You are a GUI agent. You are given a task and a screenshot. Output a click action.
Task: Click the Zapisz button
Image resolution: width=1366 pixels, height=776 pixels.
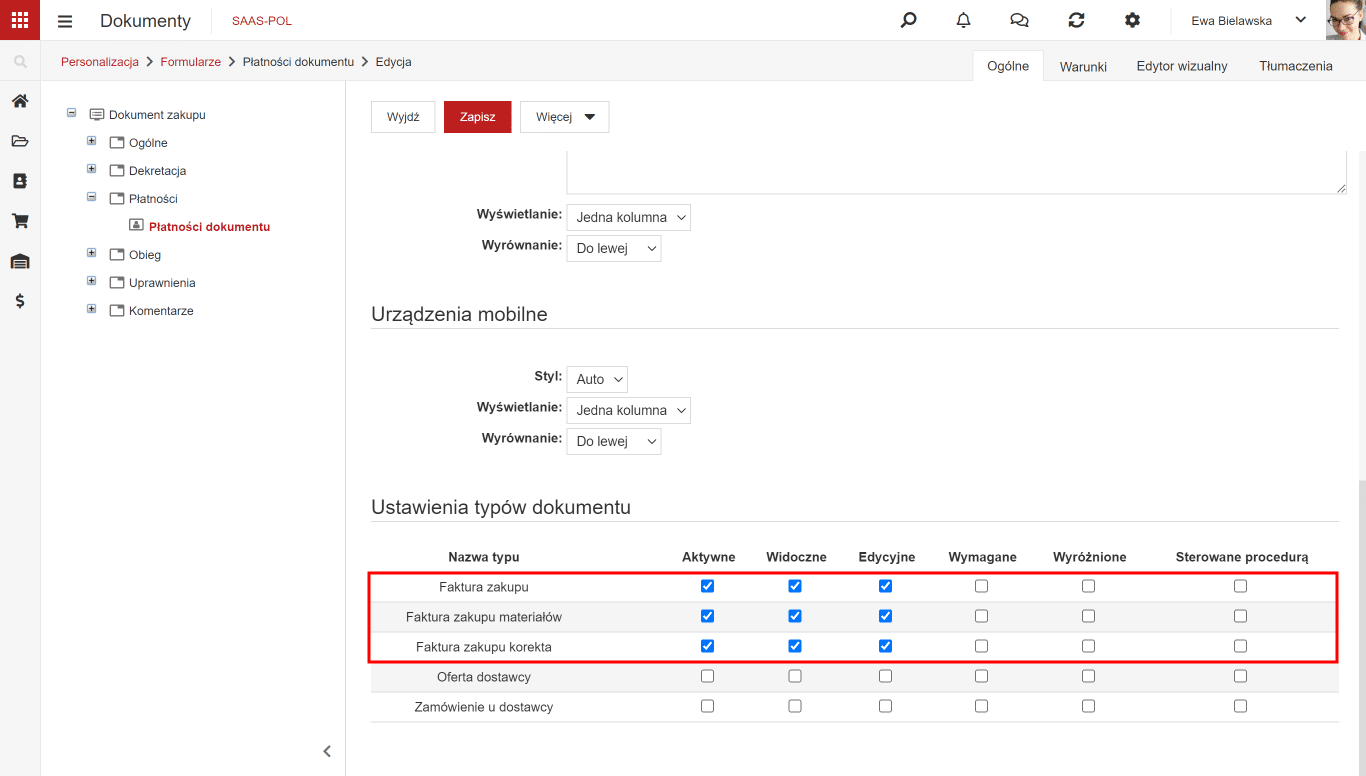pyautogui.click(x=478, y=117)
